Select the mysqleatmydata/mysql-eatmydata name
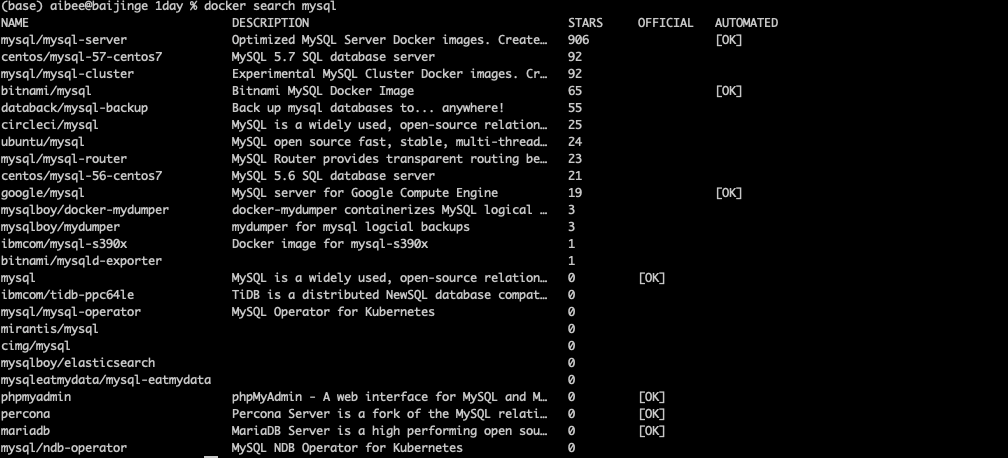This screenshot has width=1008, height=458. point(106,380)
